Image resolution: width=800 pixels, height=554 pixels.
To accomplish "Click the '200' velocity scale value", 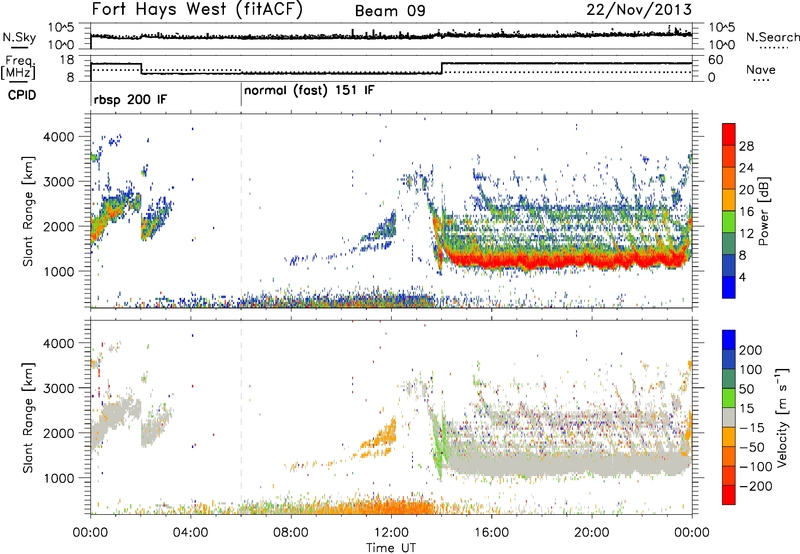I will (x=751, y=350).
